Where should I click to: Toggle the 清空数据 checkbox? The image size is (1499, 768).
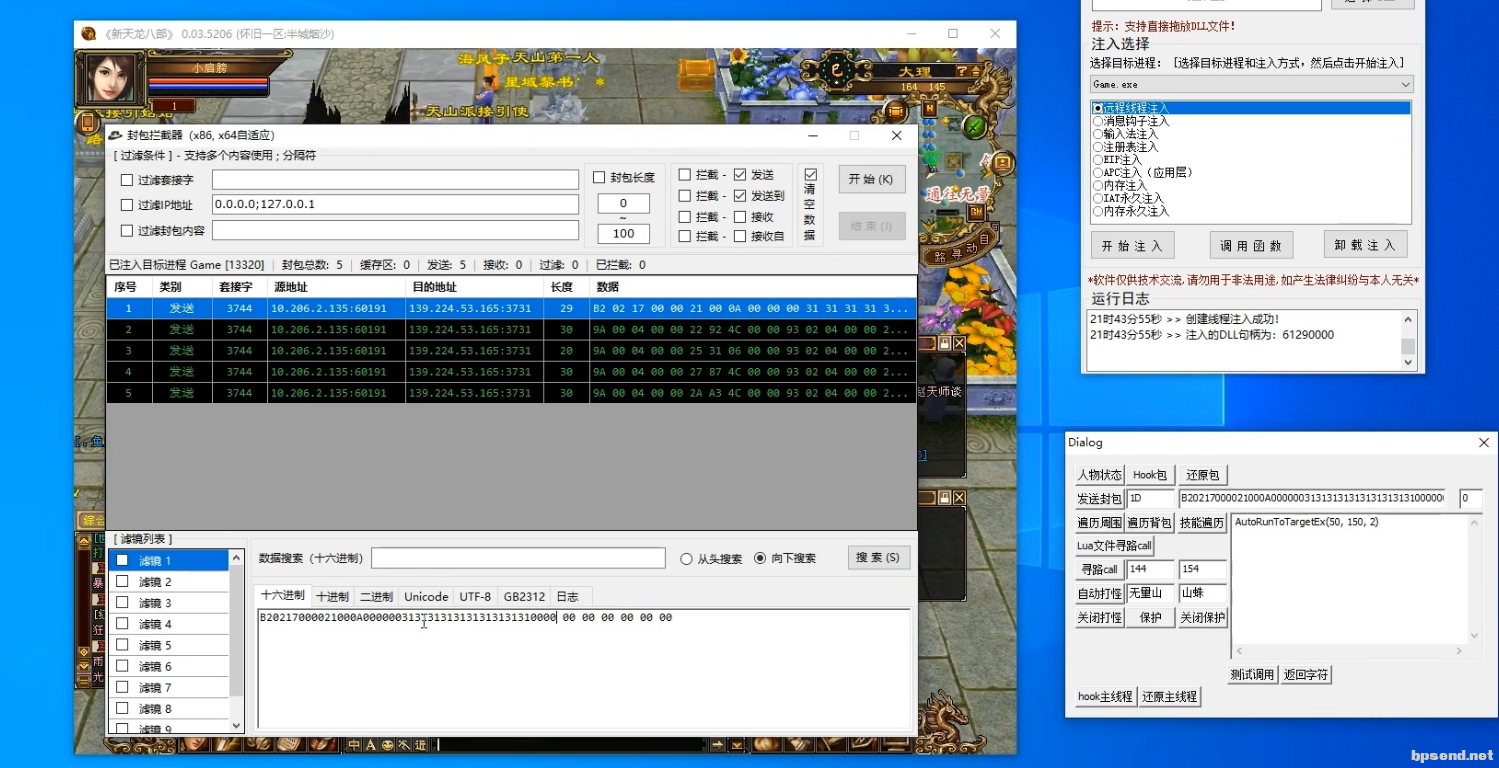[x=811, y=175]
